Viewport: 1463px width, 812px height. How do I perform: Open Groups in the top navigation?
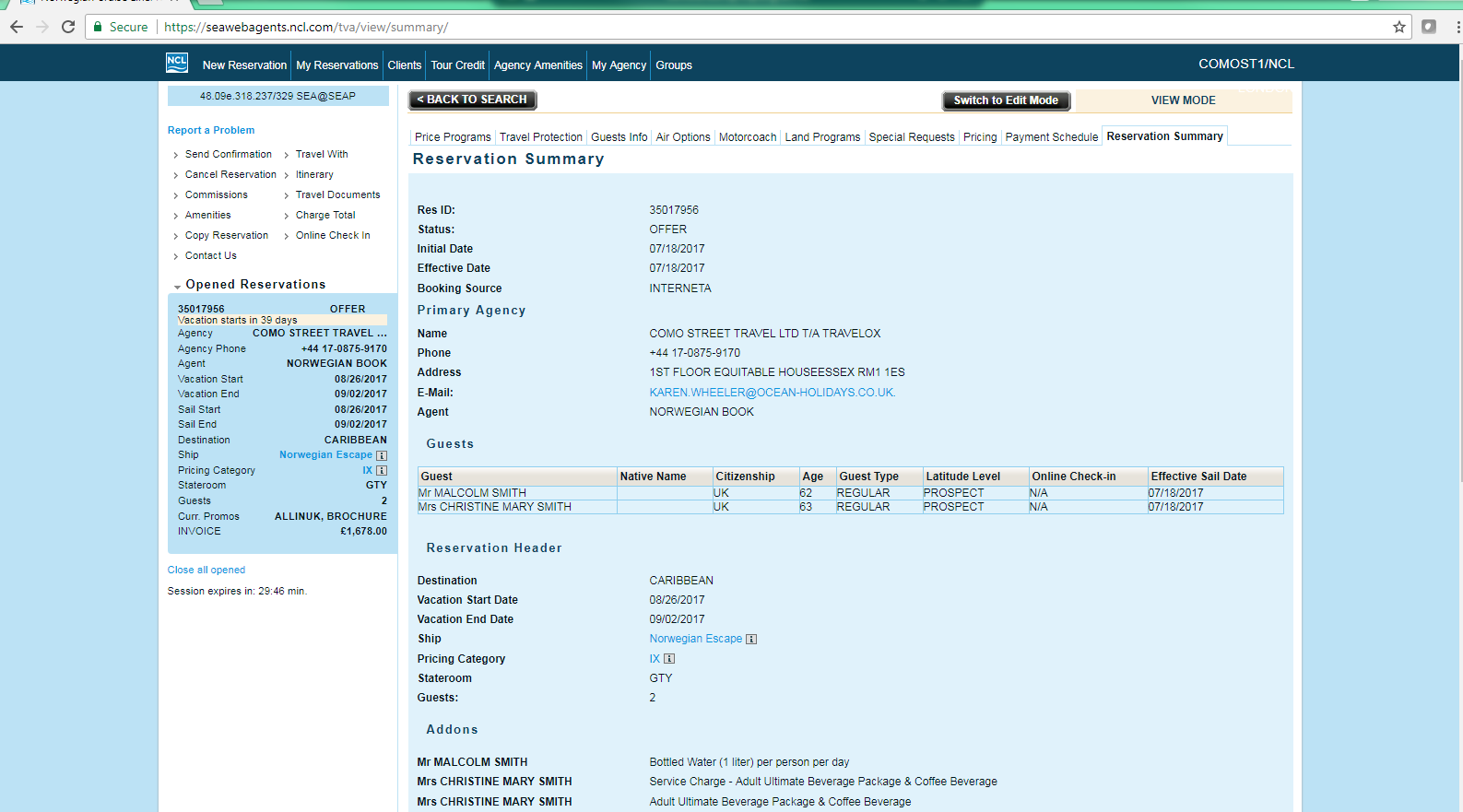(674, 65)
